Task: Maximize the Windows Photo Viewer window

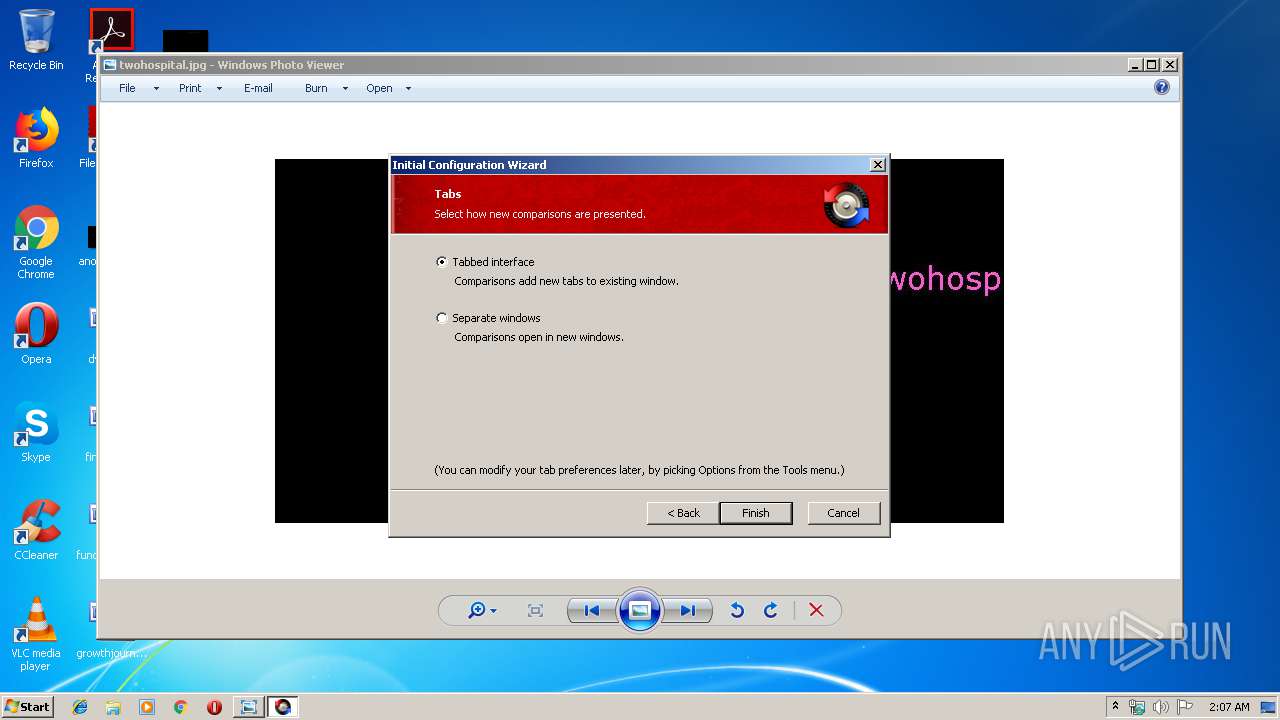Action: point(1151,65)
